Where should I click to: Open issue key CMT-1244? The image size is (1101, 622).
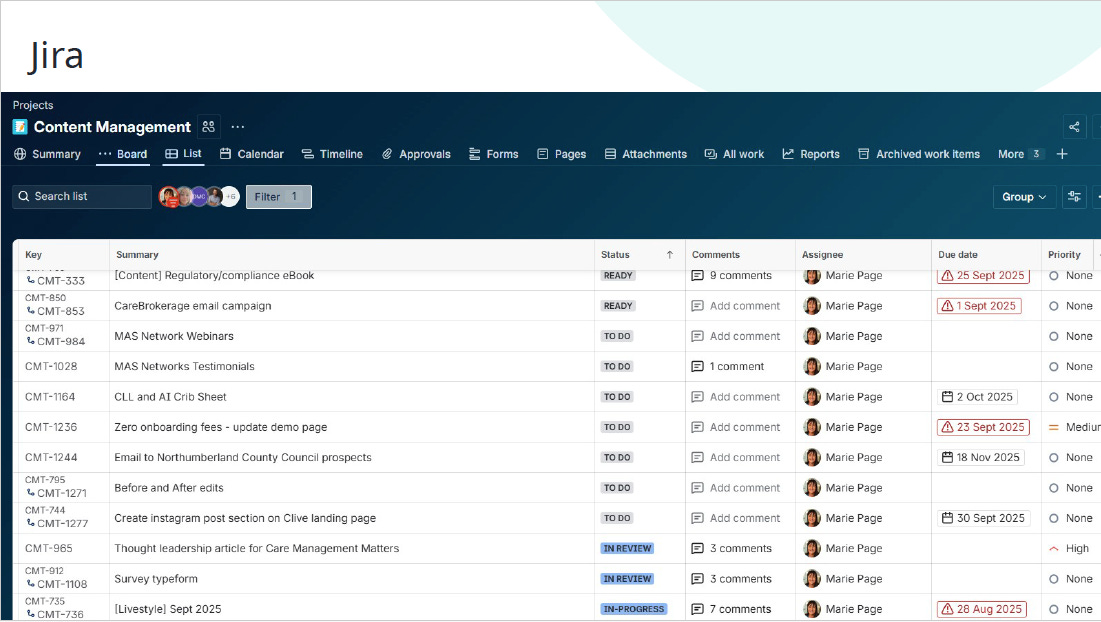51,457
